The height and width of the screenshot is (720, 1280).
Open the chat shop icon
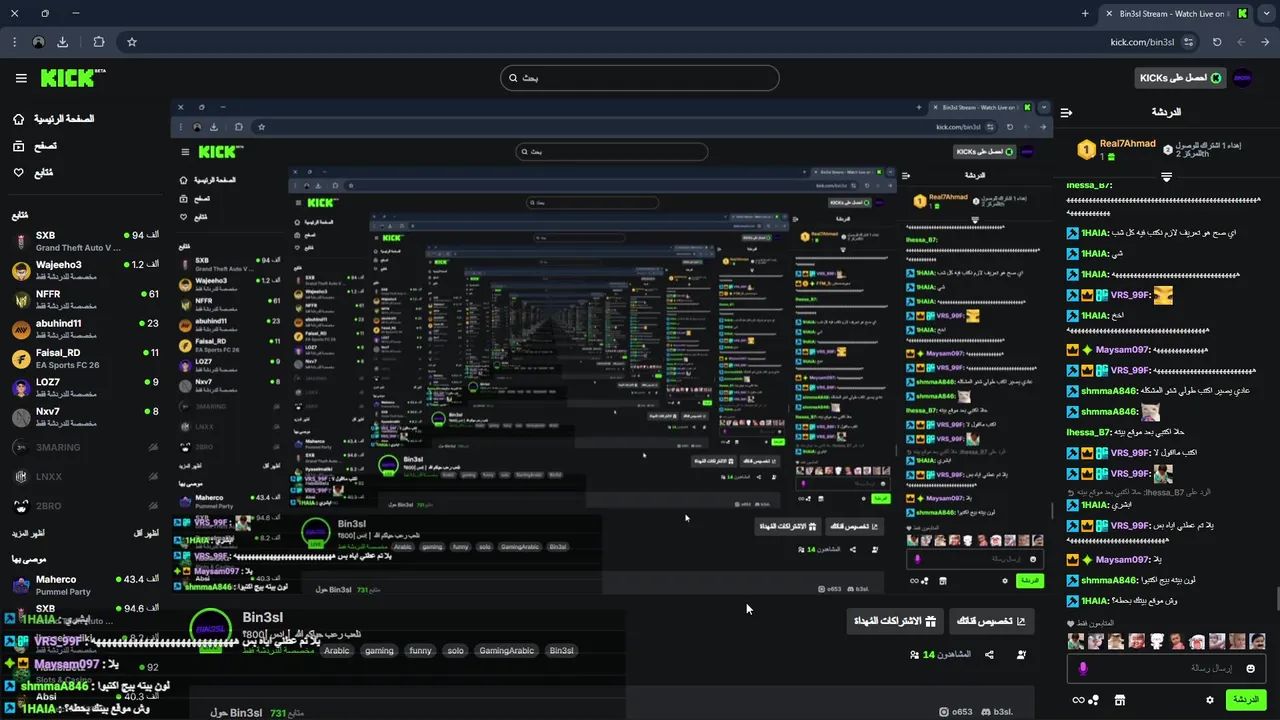[x=1119, y=700]
